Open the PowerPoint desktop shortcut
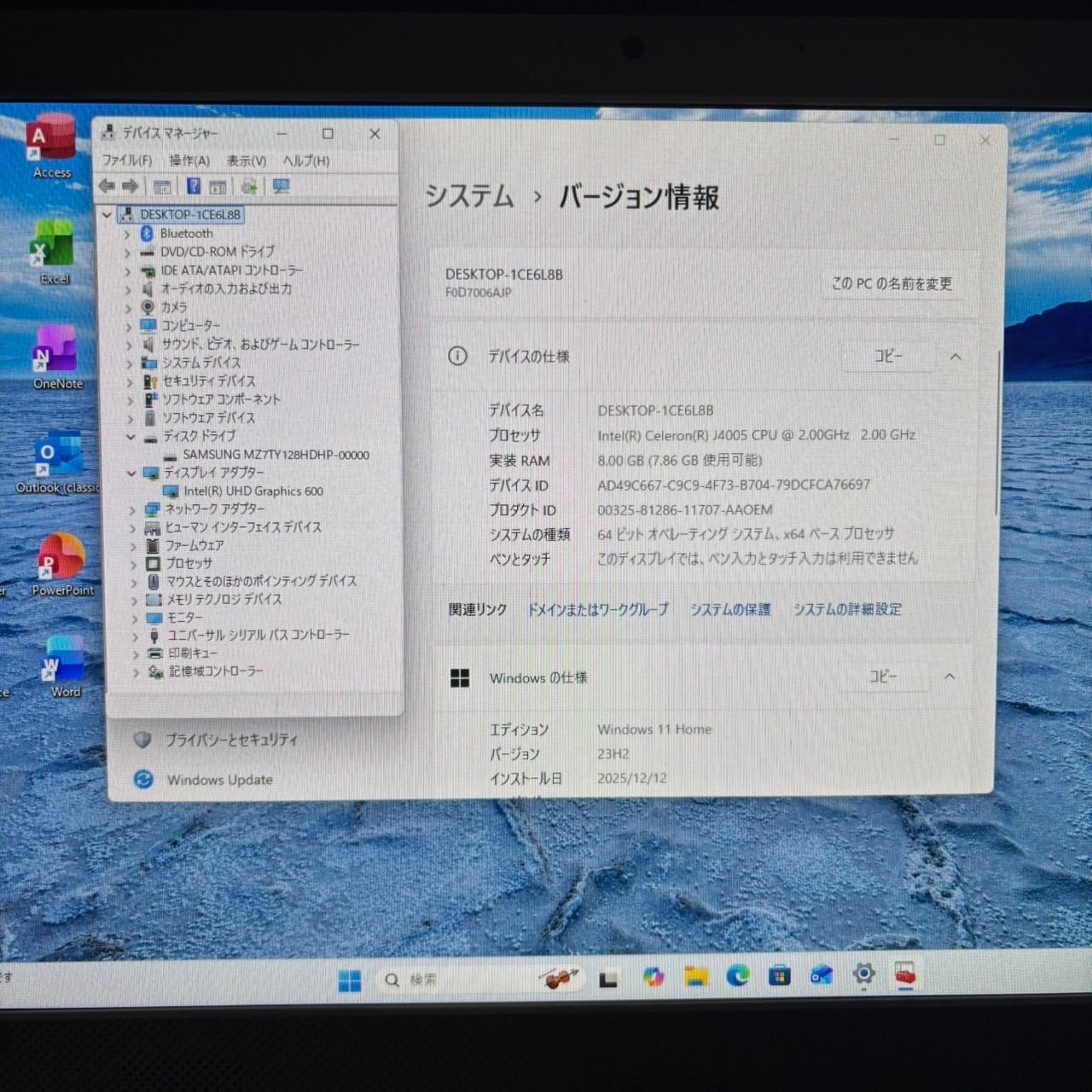 tap(61, 565)
